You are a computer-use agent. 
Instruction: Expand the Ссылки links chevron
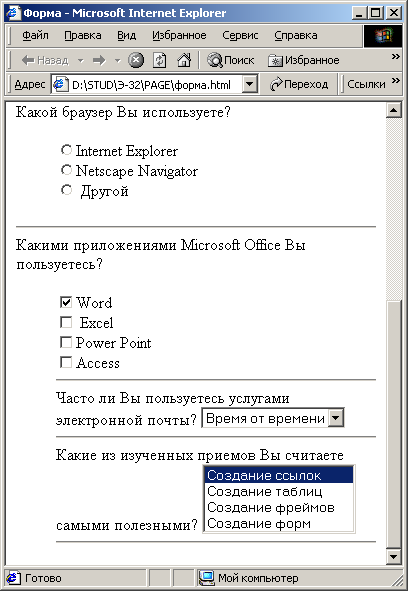(395, 80)
